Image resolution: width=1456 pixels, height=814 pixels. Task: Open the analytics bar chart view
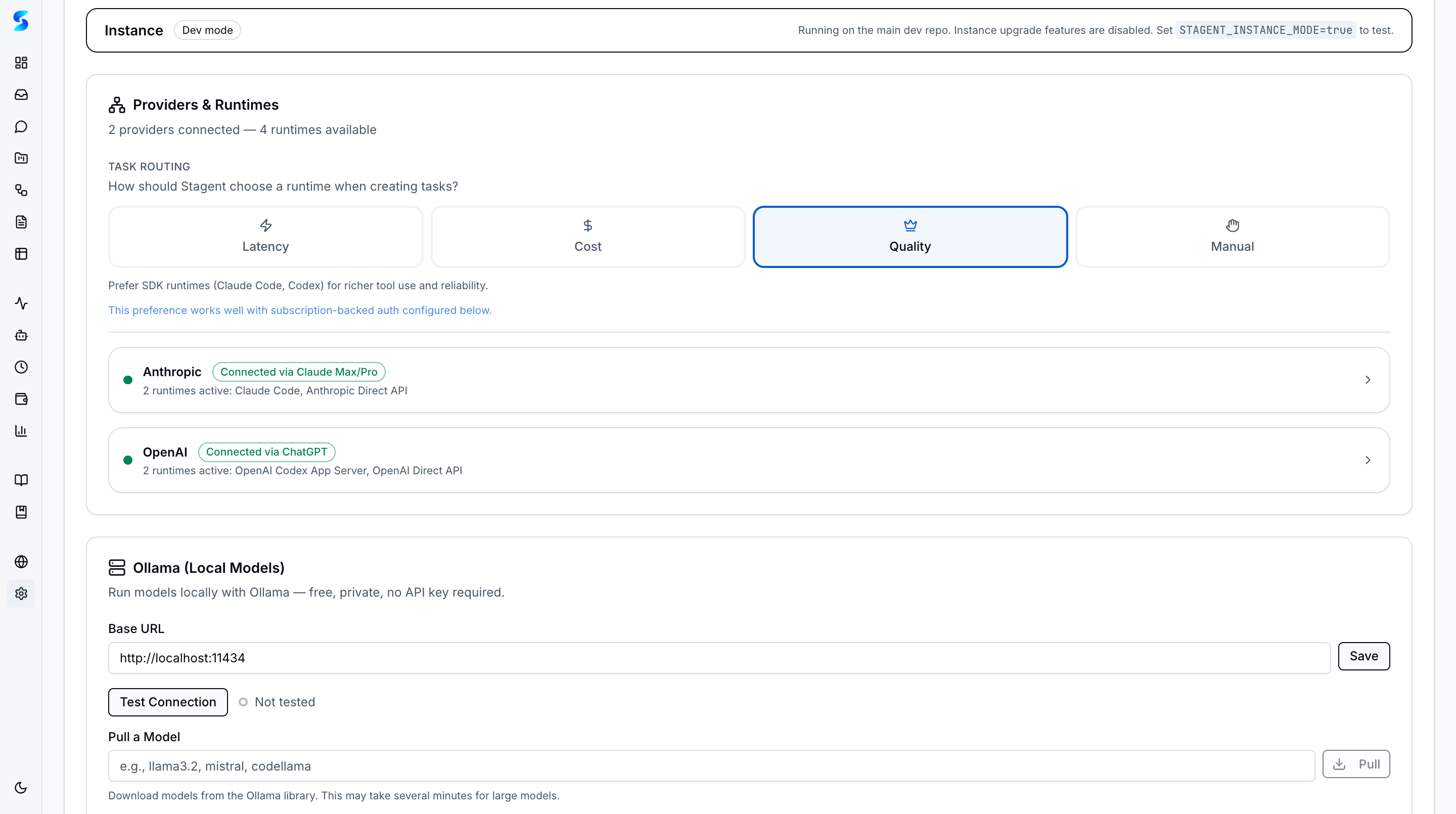click(21, 430)
